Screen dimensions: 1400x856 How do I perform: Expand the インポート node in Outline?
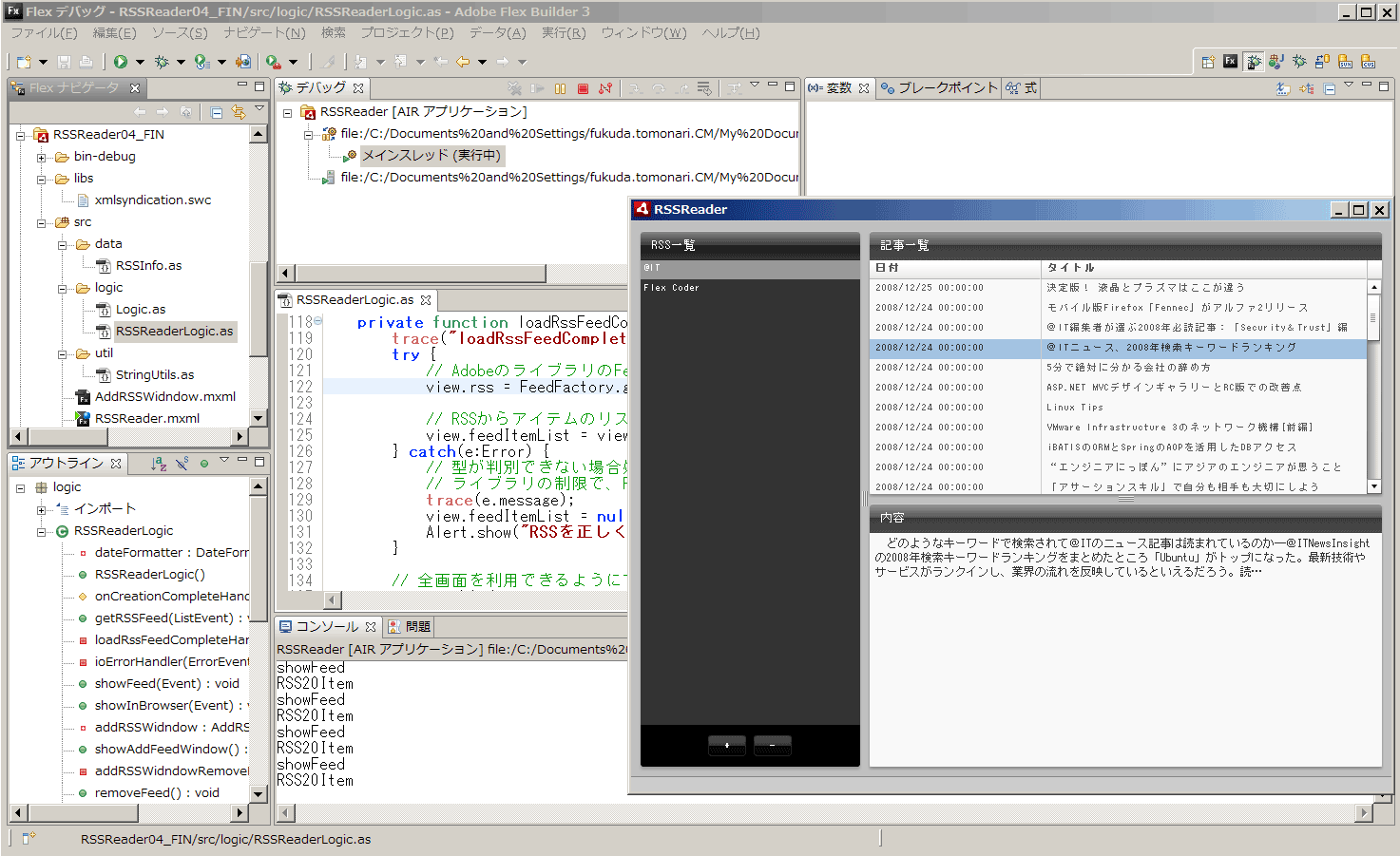coord(41,510)
